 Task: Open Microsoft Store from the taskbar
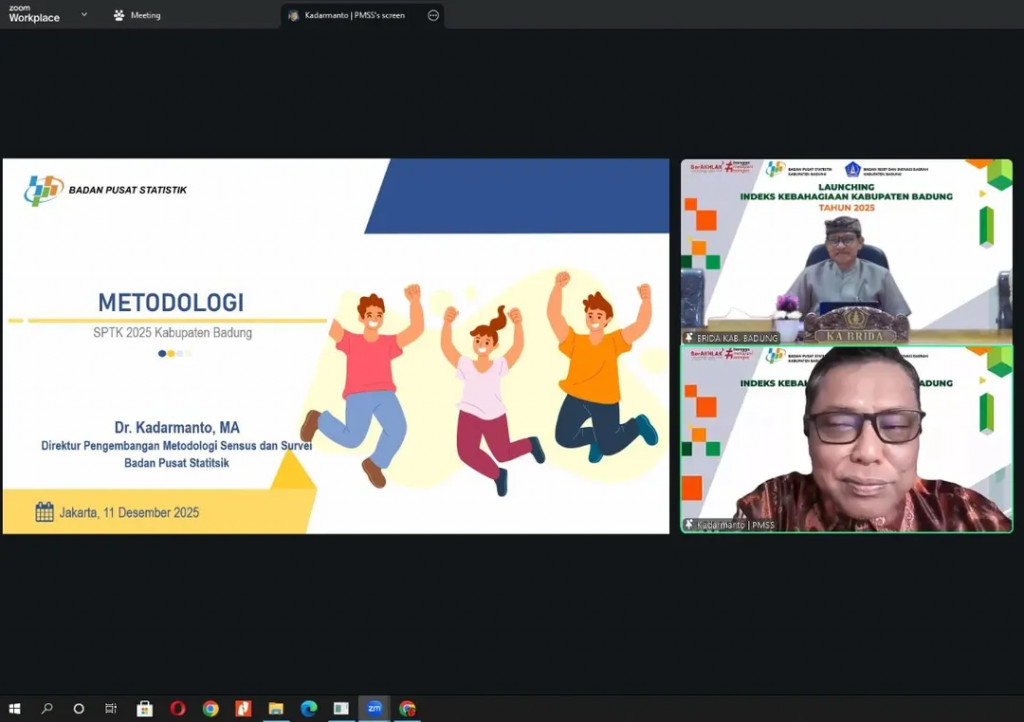[145, 708]
